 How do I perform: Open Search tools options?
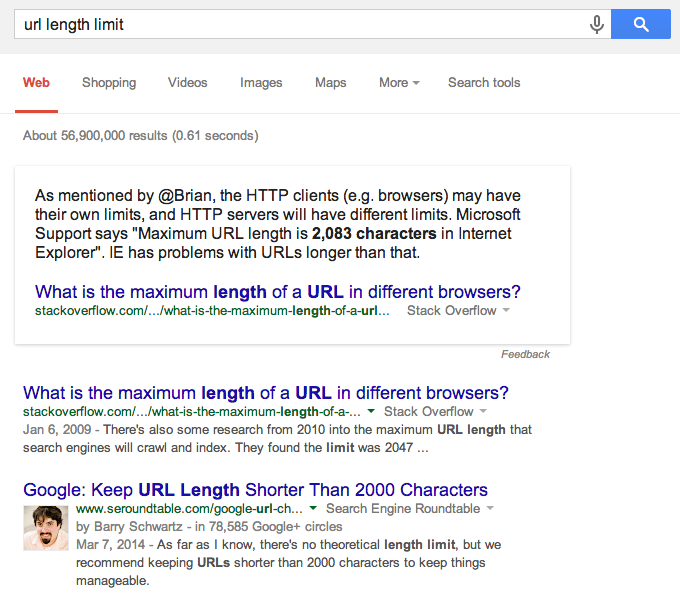(x=484, y=82)
